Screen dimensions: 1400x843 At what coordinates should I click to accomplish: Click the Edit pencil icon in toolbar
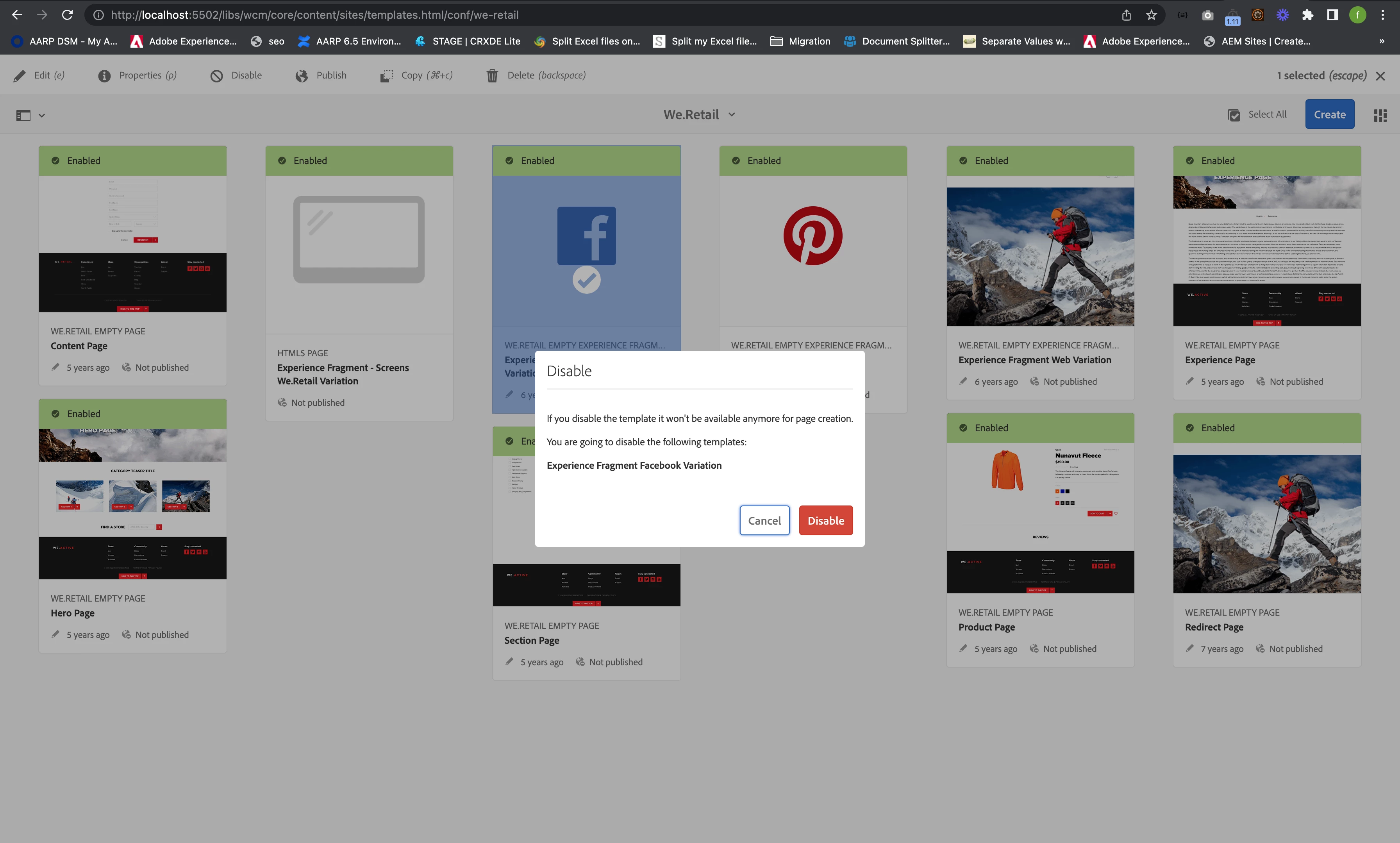[20, 75]
